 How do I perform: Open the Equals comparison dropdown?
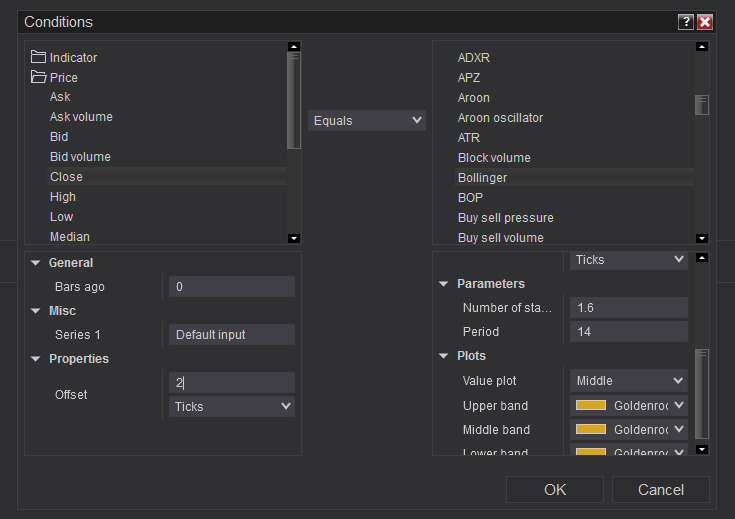(367, 120)
